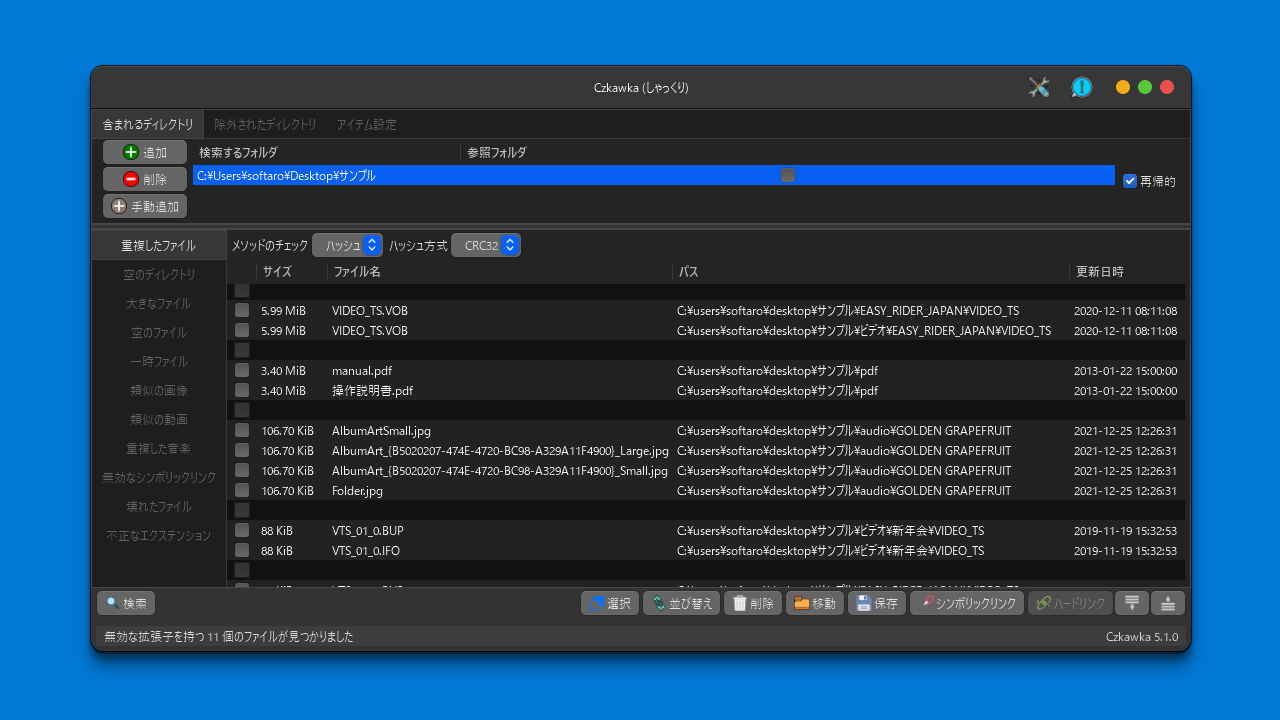Check the AlbumArtSmall.jpg row checkbox
The height and width of the screenshot is (720, 1280).
pos(242,430)
